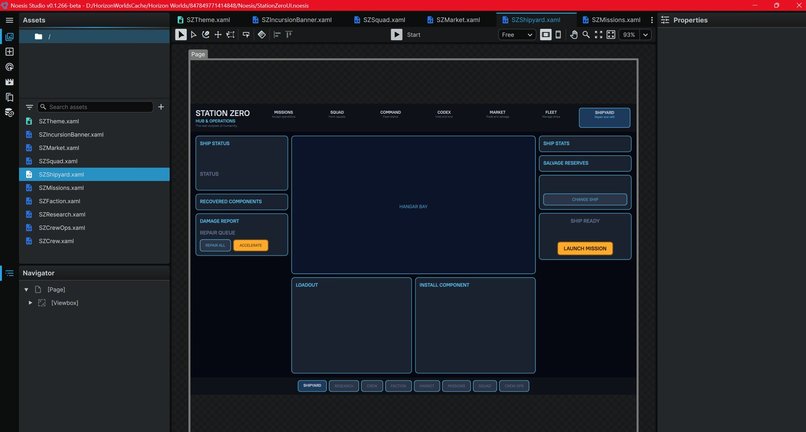
Task: Select the solid arrow selection tool
Action: click(181, 34)
